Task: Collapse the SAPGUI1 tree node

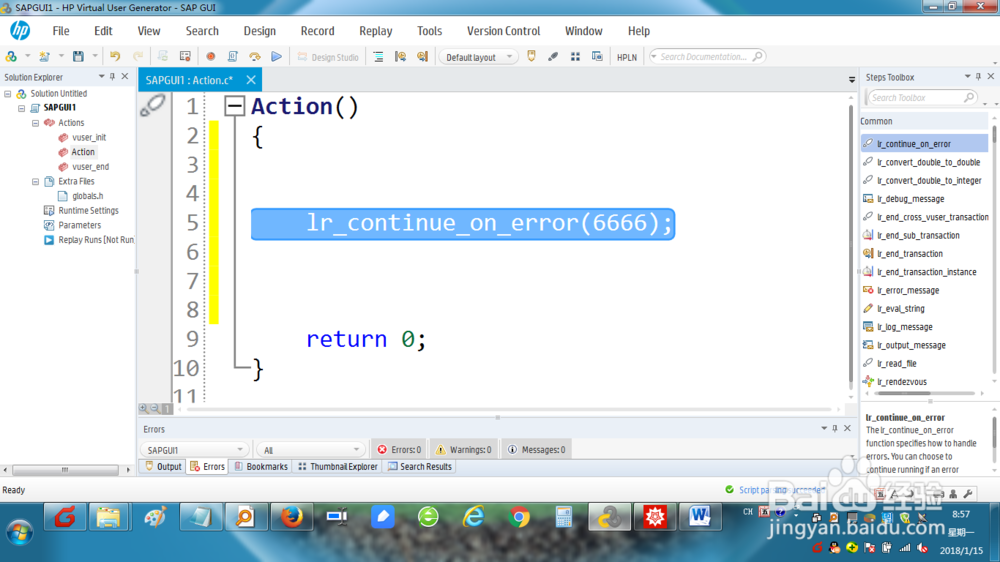Action: pos(22,108)
